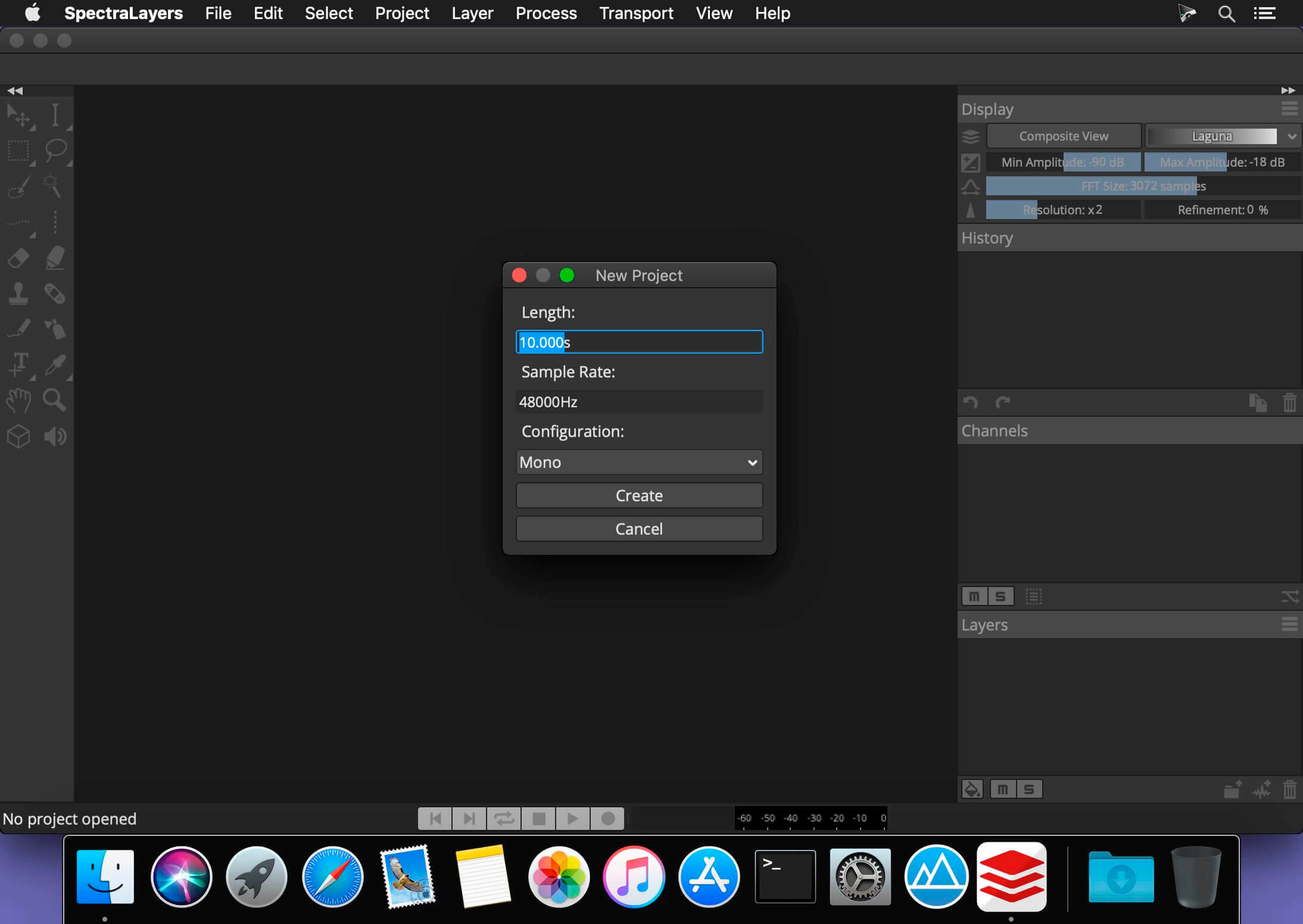Adjust the Resolution x2 slider
Screen dimensions: 1303x924
1064,210
